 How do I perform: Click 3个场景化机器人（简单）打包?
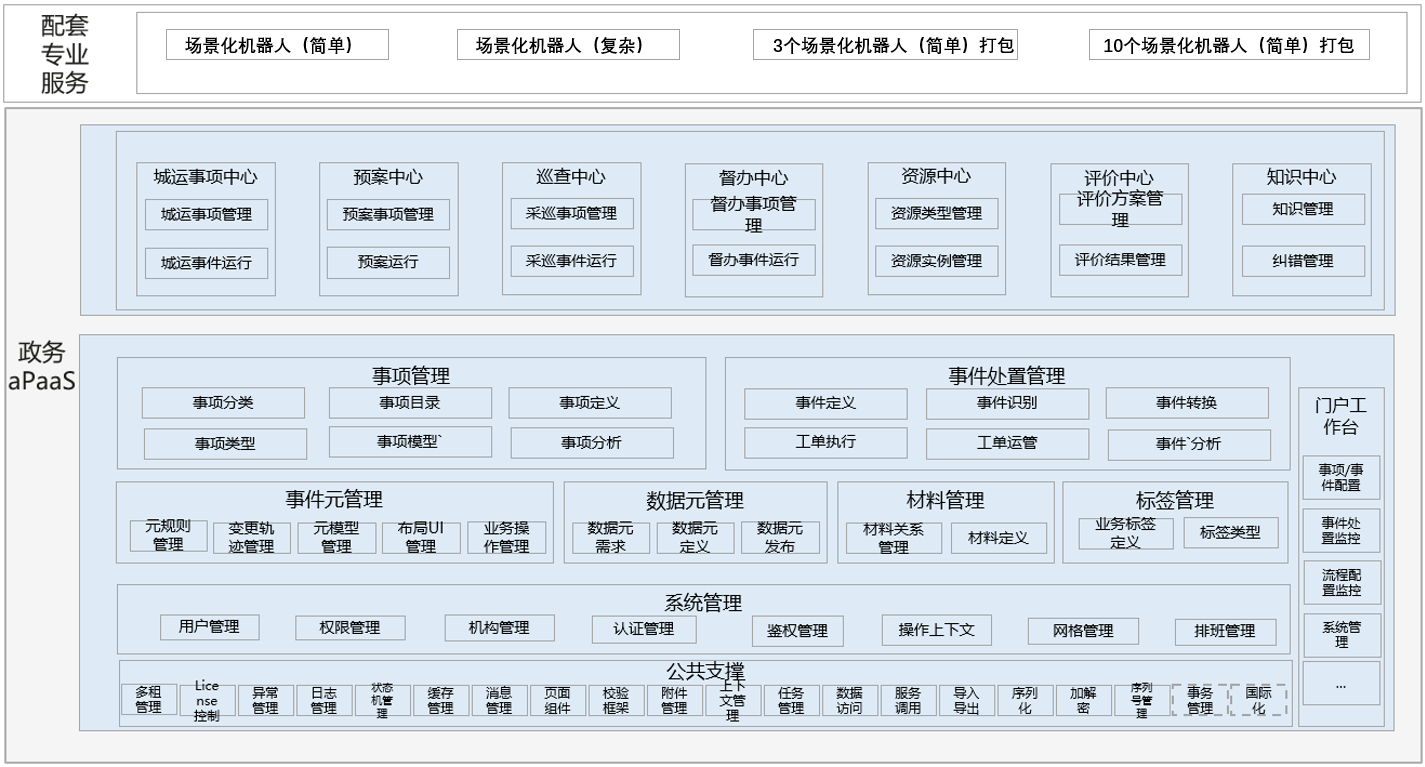885,45
